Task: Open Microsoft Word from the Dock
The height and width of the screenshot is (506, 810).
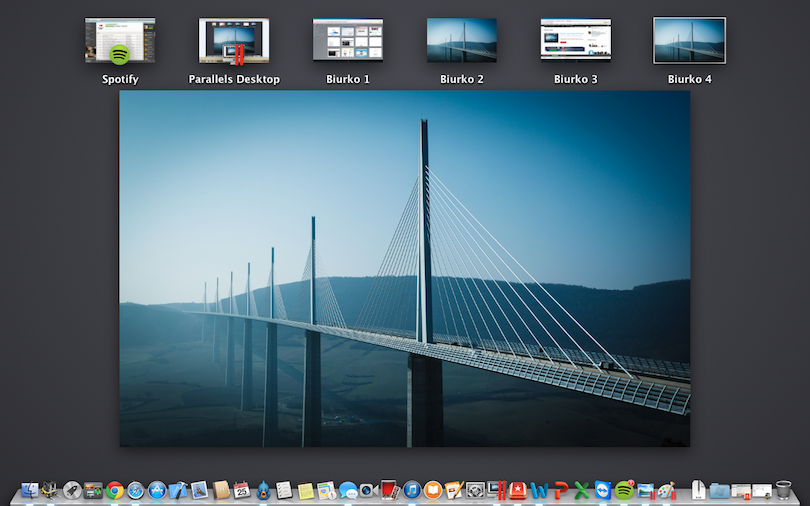Action: pyautogui.click(x=540, y=490)
